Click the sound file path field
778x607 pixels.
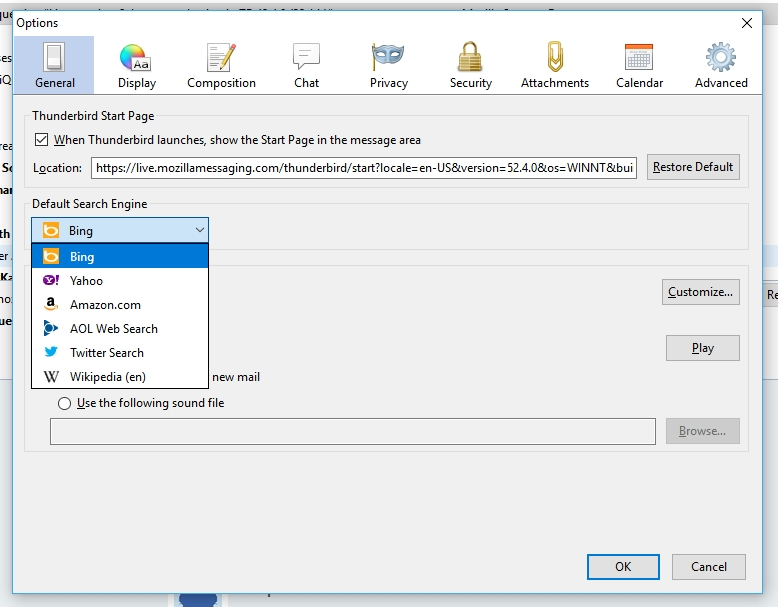pos(353,431)
